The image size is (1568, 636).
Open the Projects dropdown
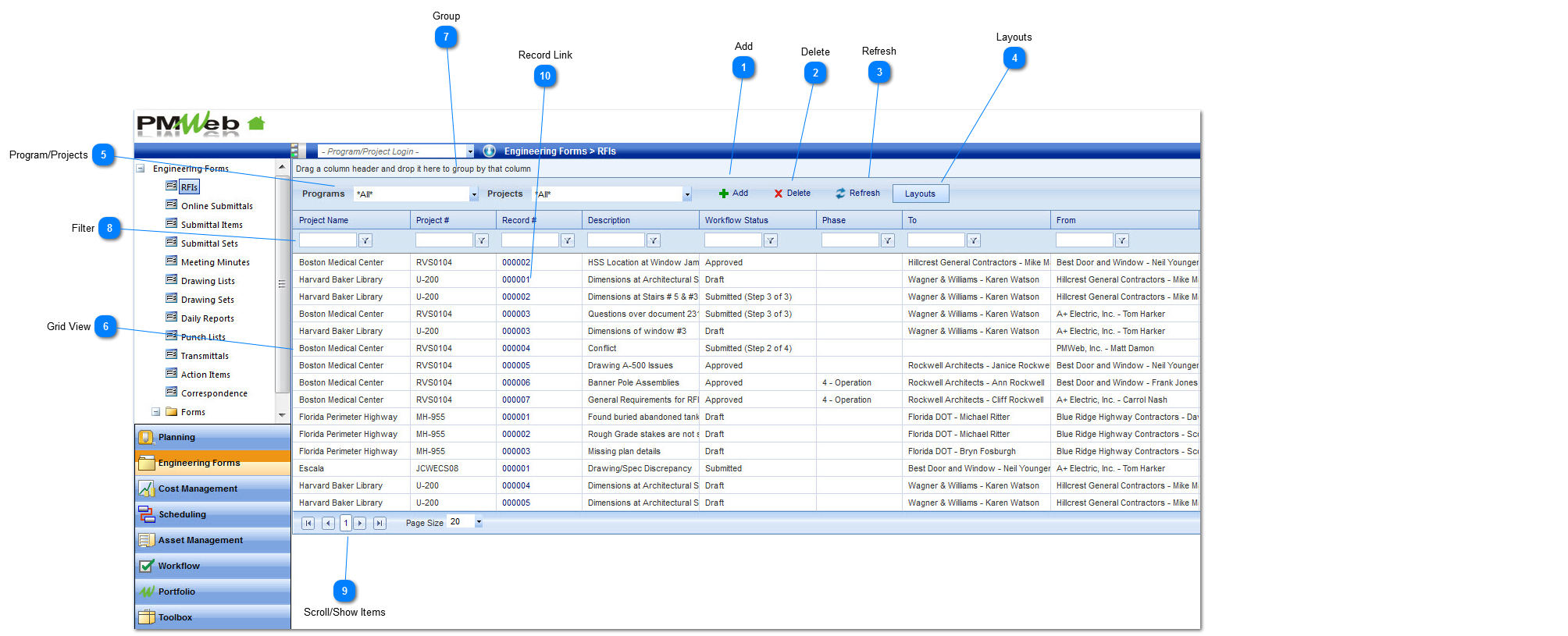(x=687, y=194)
